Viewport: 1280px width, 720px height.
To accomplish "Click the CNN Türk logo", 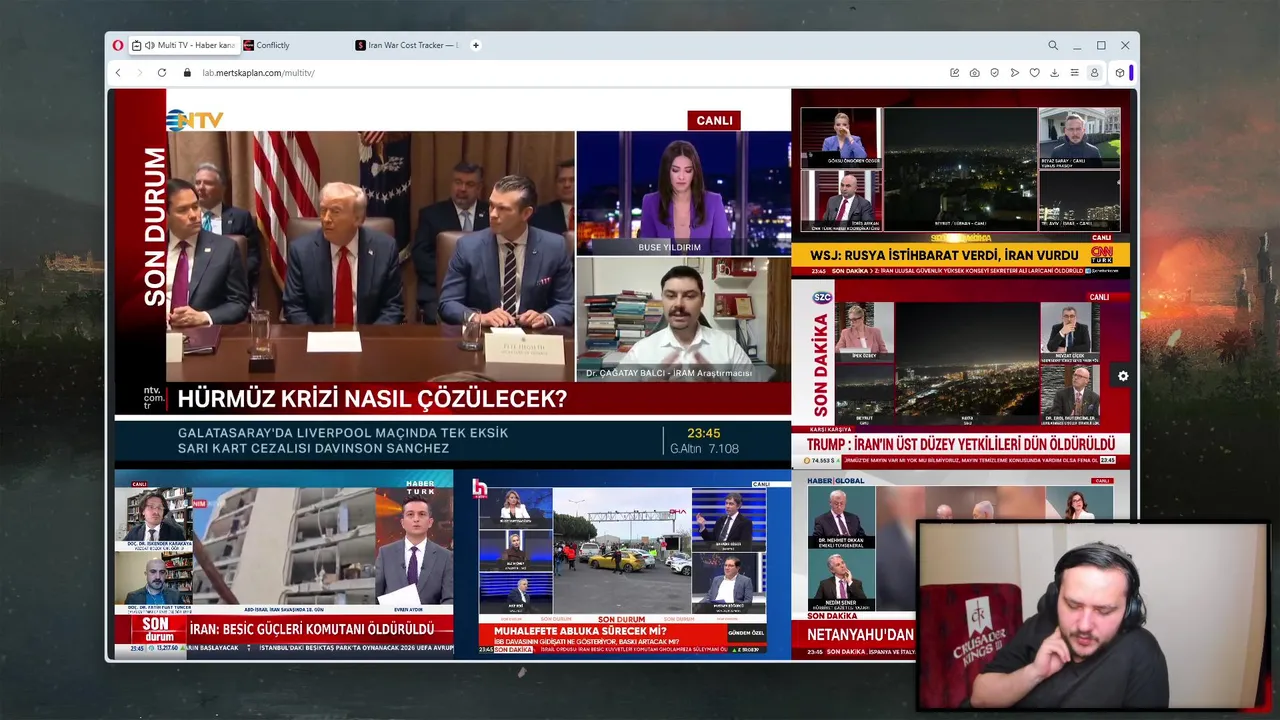I will point(1101,255).
